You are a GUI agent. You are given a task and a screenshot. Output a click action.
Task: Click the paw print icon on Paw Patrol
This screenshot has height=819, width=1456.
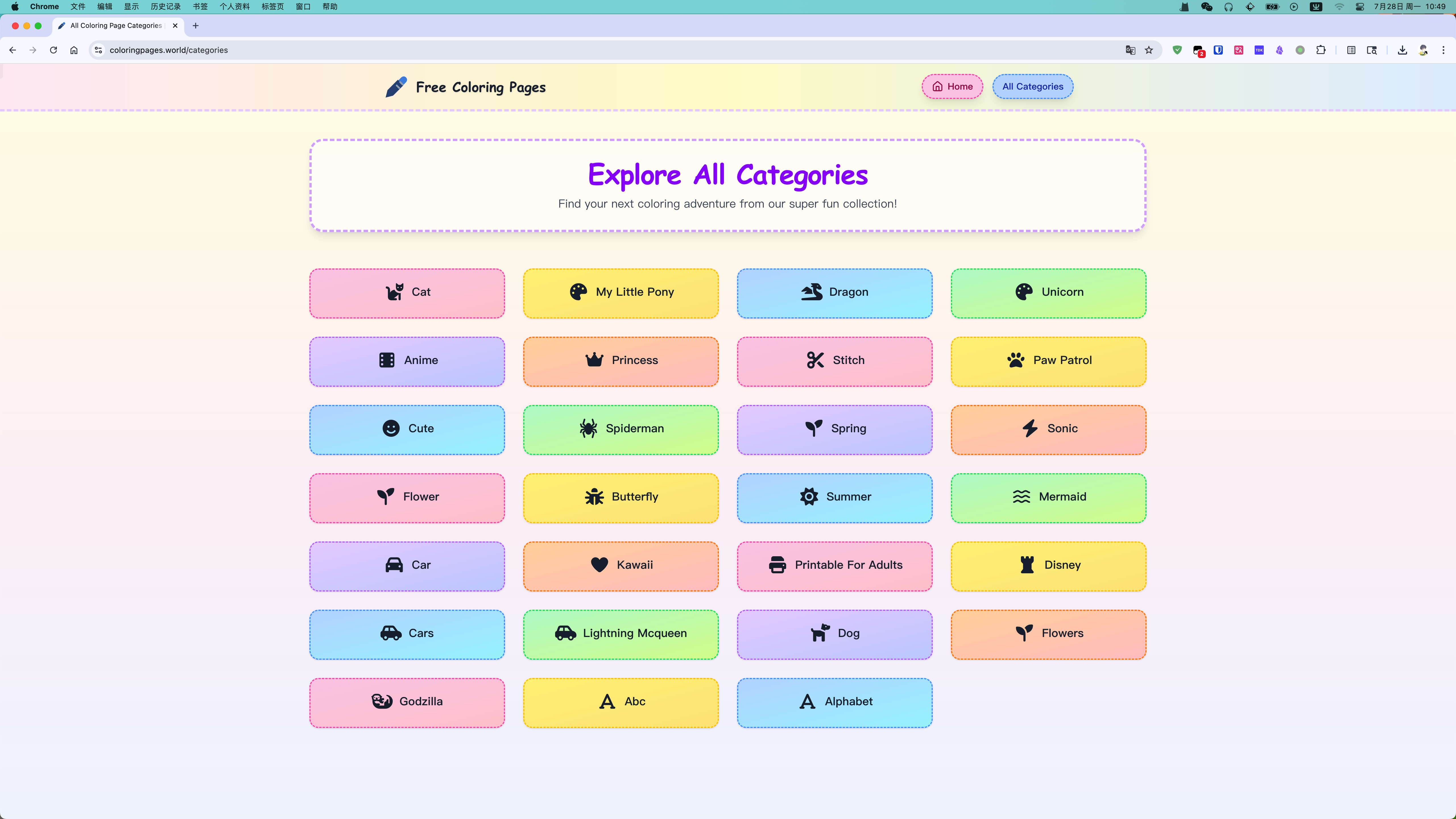click(1016, 360)
